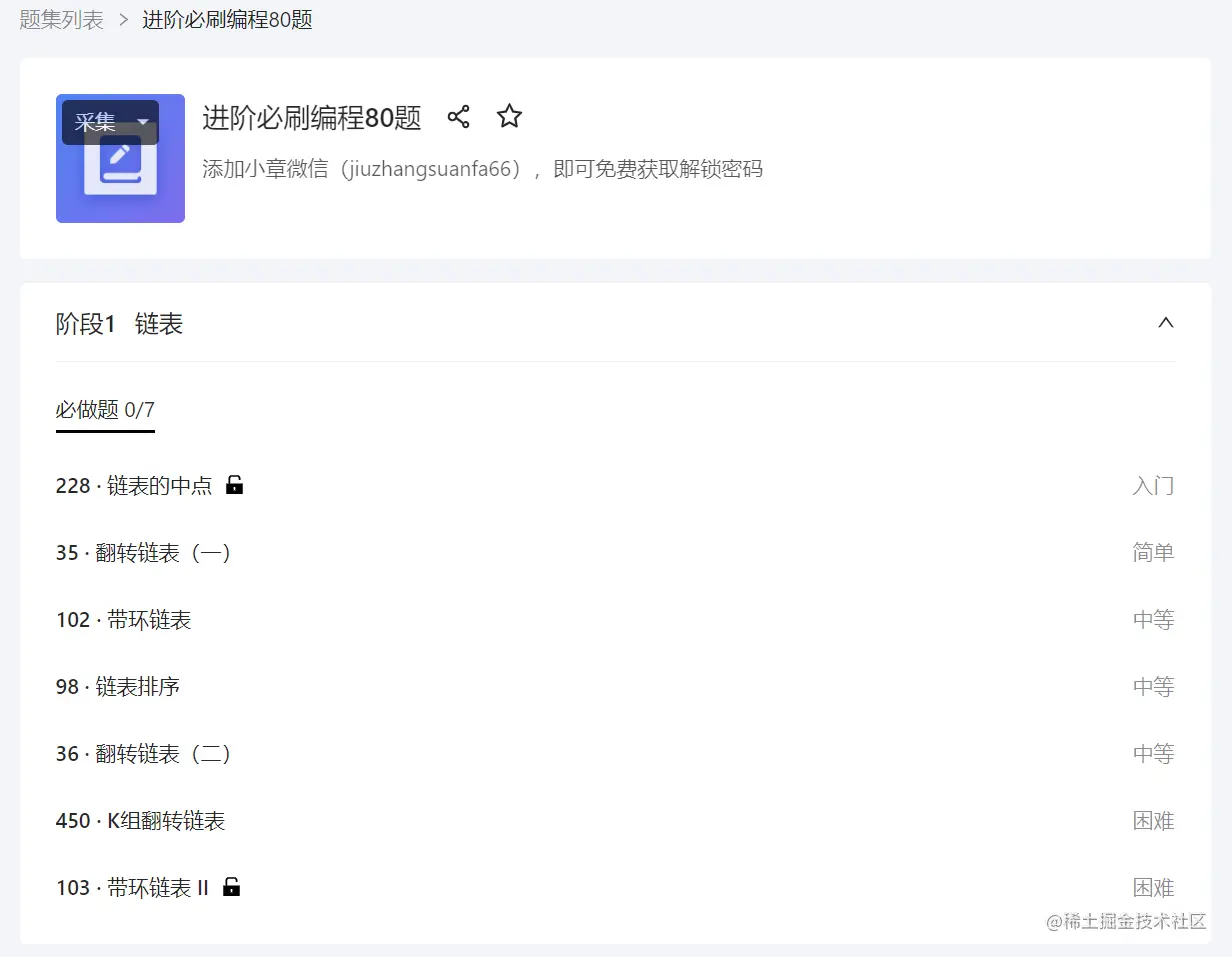This screenshot has width=1232, height=957.
Task: Click the share icon beside the title
Action: (x=458, y=117)
